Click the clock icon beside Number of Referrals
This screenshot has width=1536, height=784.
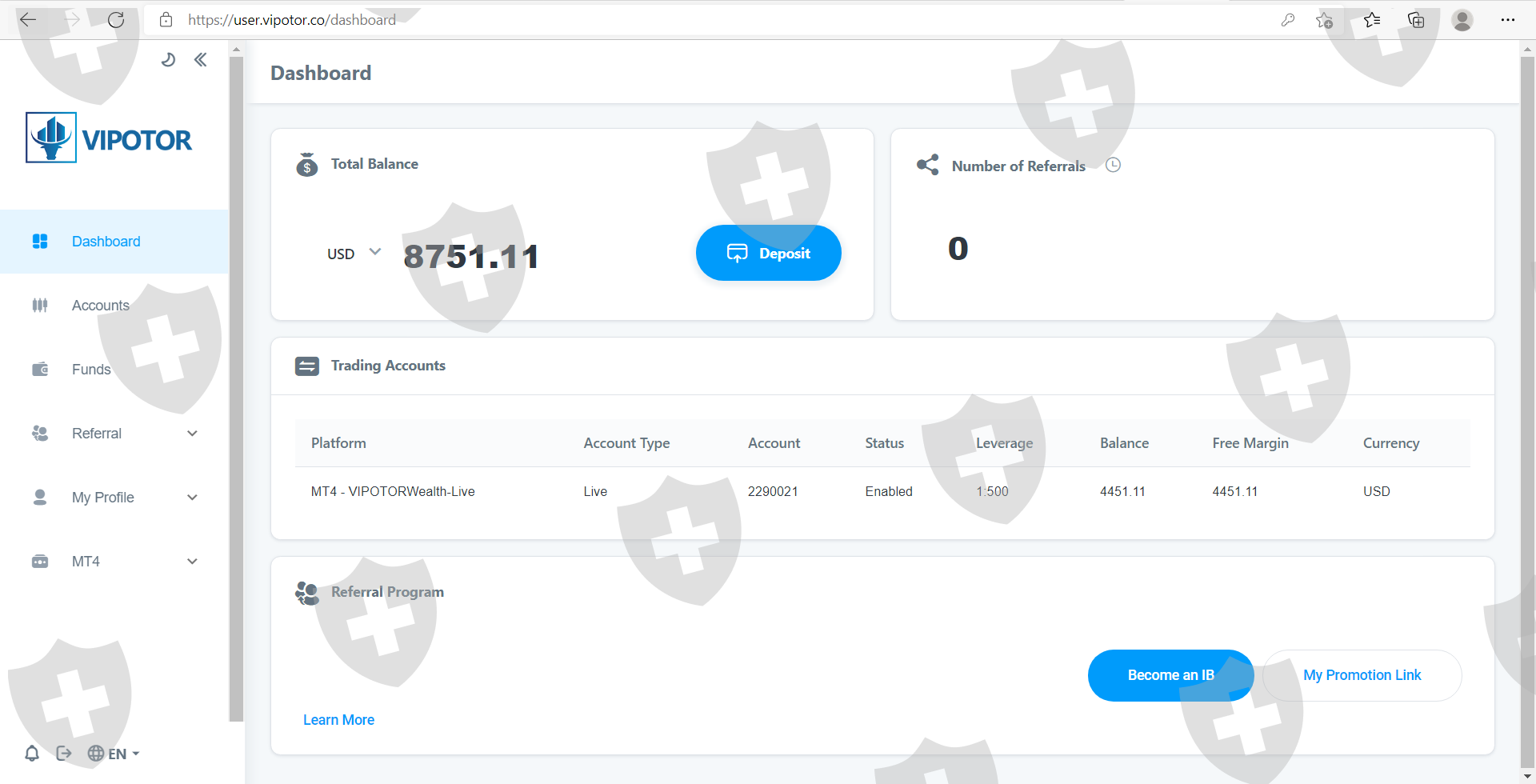[1113, 165]
